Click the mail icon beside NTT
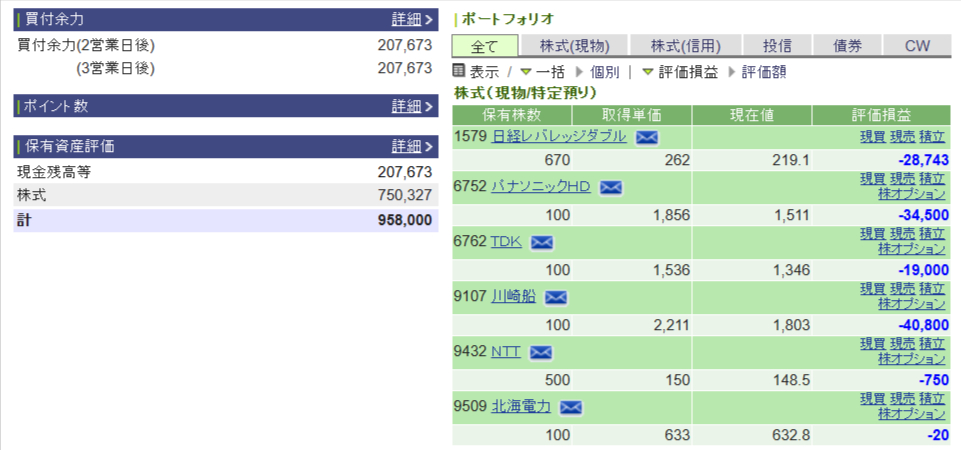The width and height of the screenshot is (961, 450). tap(541, 353)
